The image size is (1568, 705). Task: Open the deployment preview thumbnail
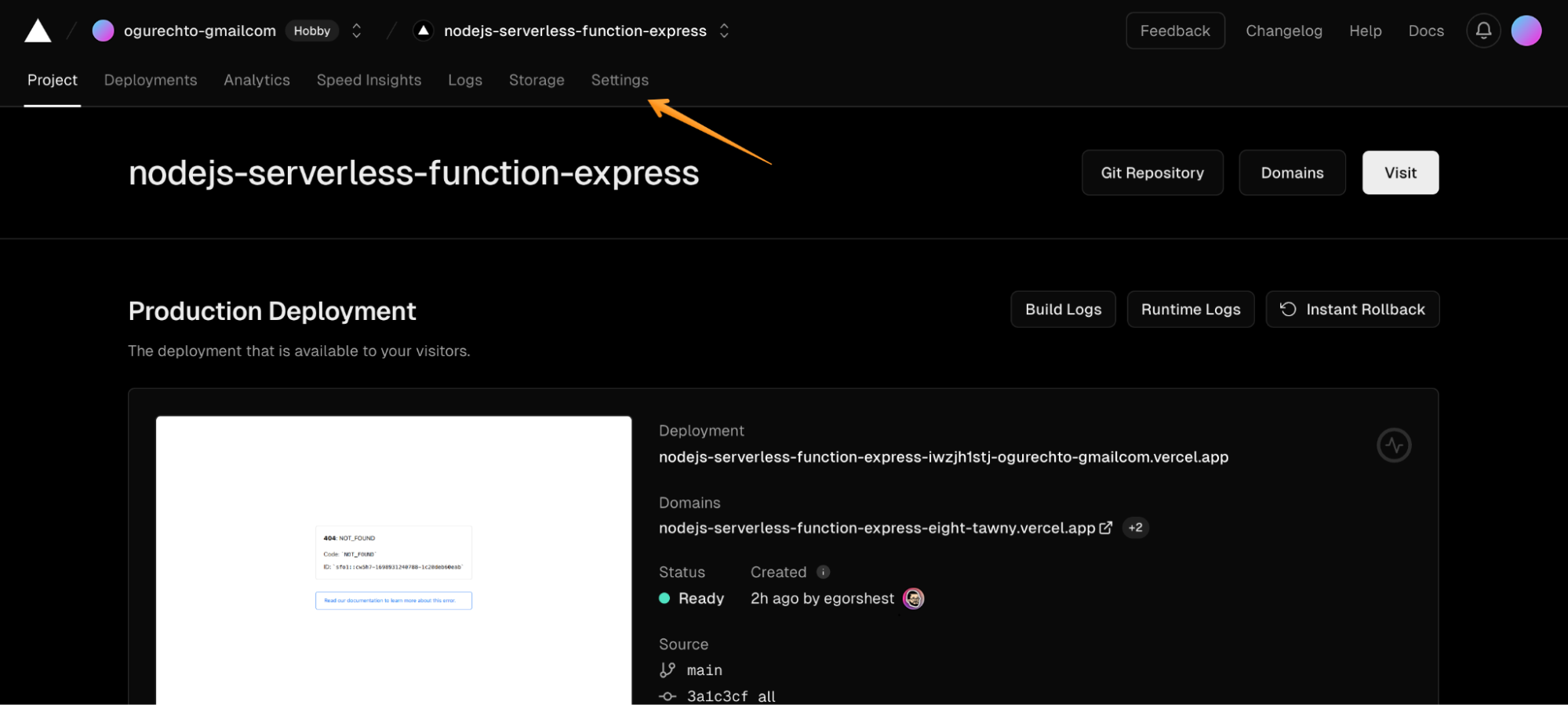pyautogui.click(x=393, y=560)
